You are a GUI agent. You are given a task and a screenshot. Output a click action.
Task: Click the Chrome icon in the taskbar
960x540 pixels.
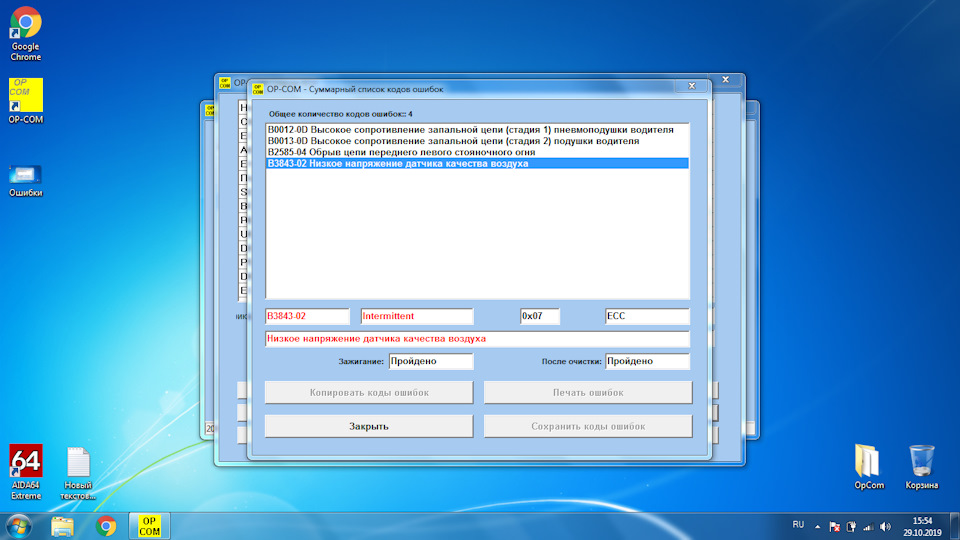[106, 525]
